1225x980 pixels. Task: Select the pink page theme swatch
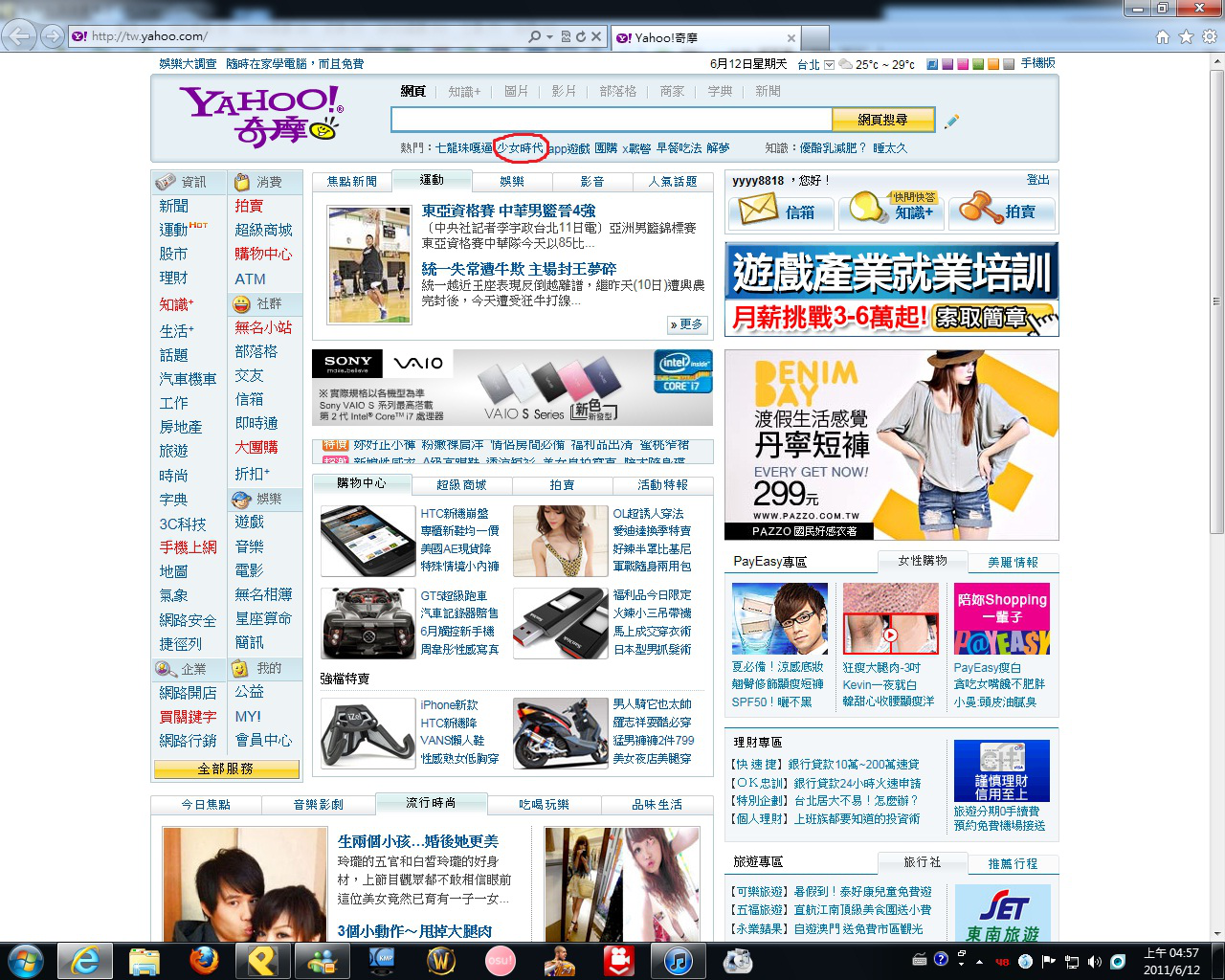963,64
